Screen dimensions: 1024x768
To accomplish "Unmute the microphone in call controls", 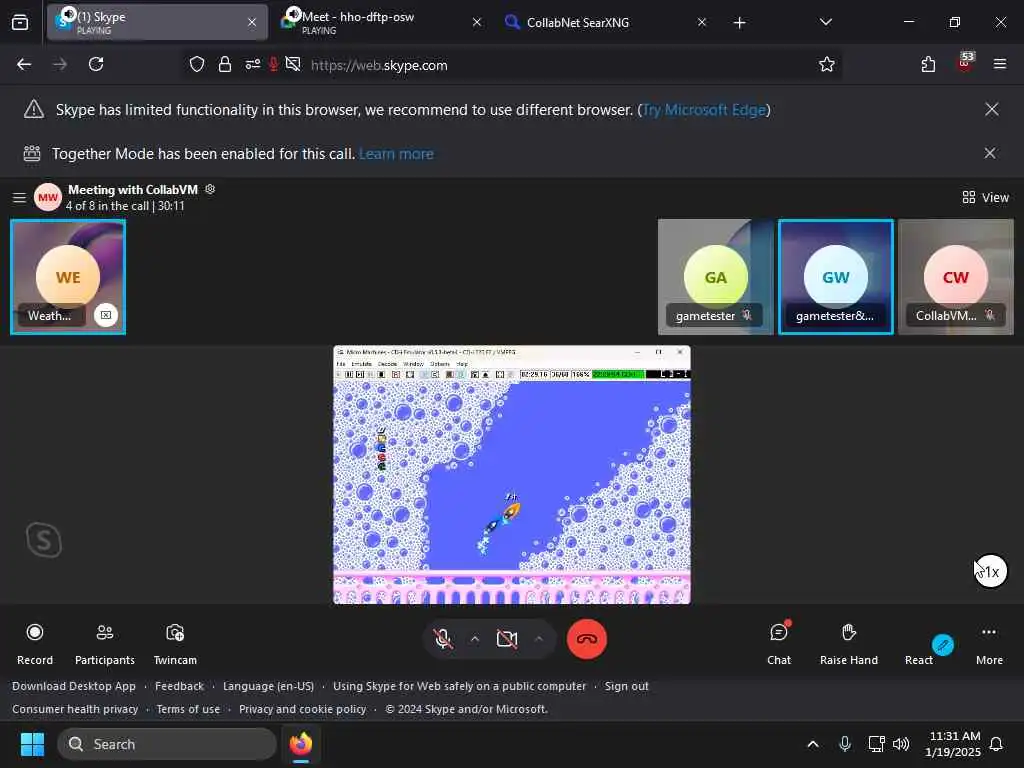I will (443, 639).
